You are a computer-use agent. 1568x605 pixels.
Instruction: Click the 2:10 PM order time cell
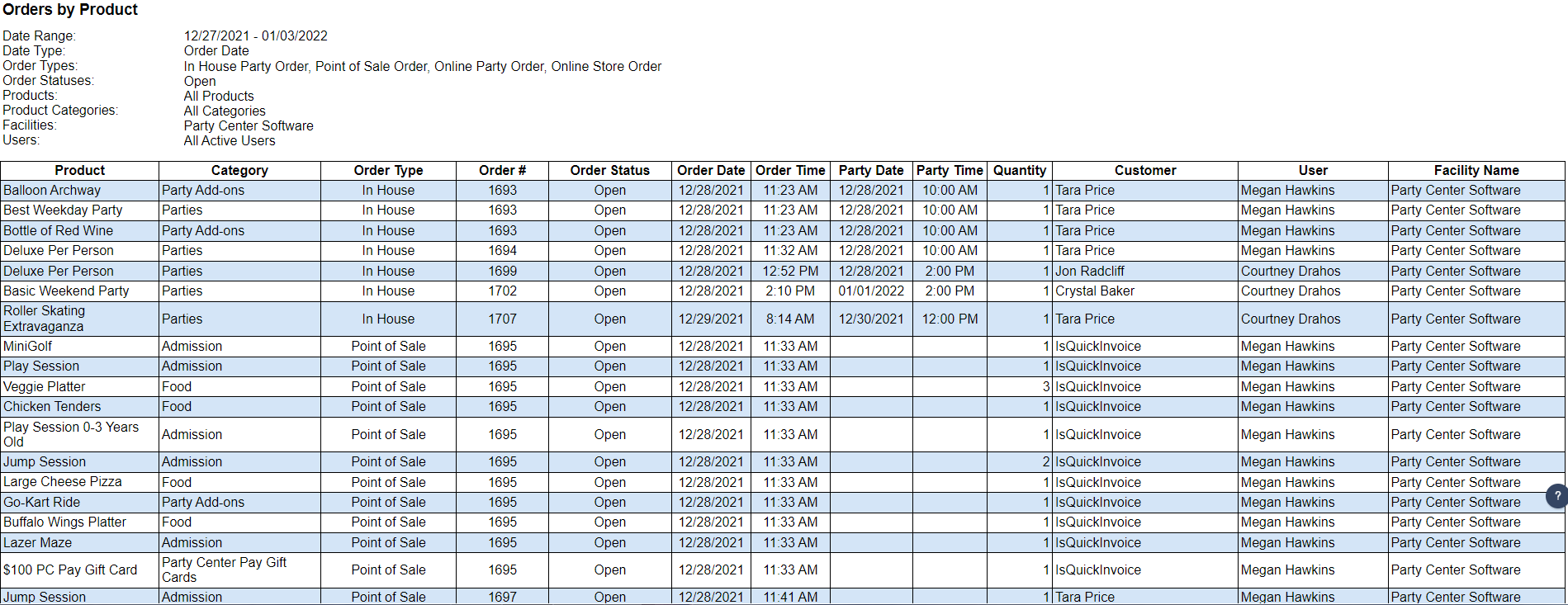click(x=790, y=291)
